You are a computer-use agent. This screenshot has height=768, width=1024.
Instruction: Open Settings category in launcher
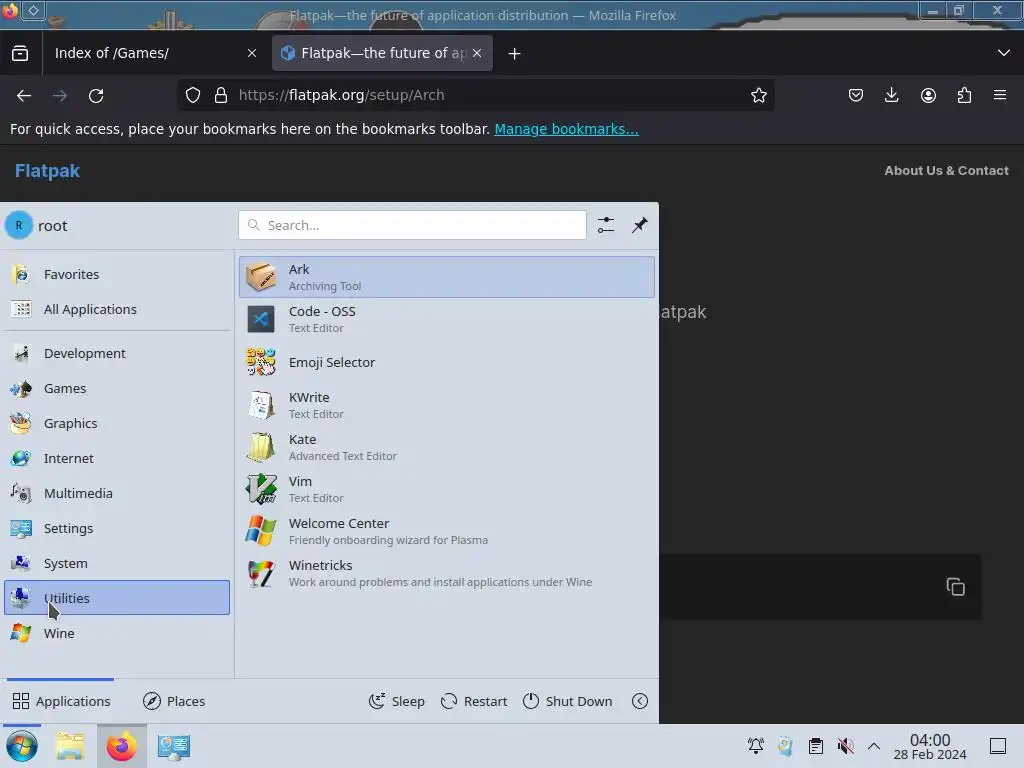117,528
